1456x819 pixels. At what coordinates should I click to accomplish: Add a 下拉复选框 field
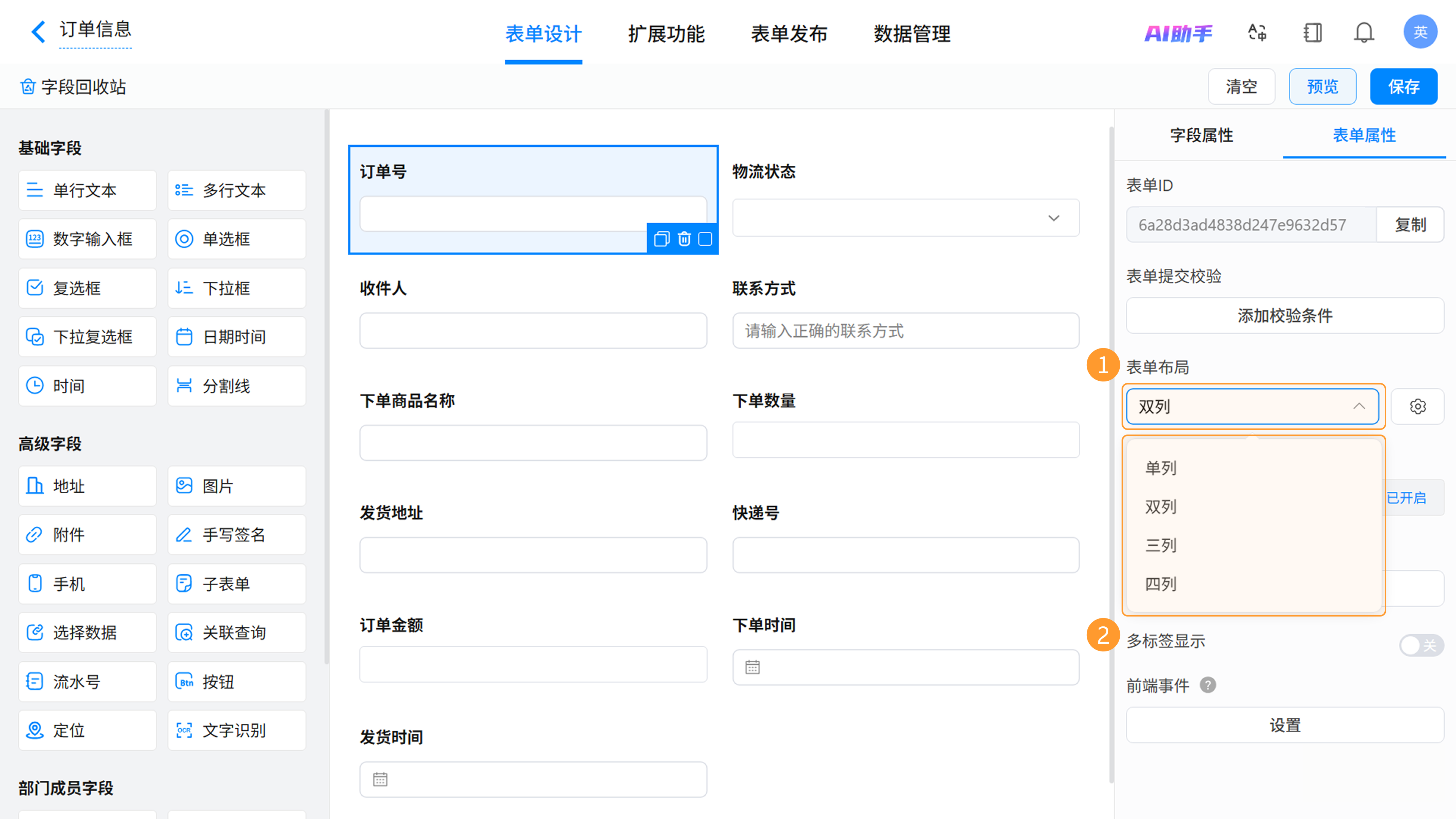[88, 337]
